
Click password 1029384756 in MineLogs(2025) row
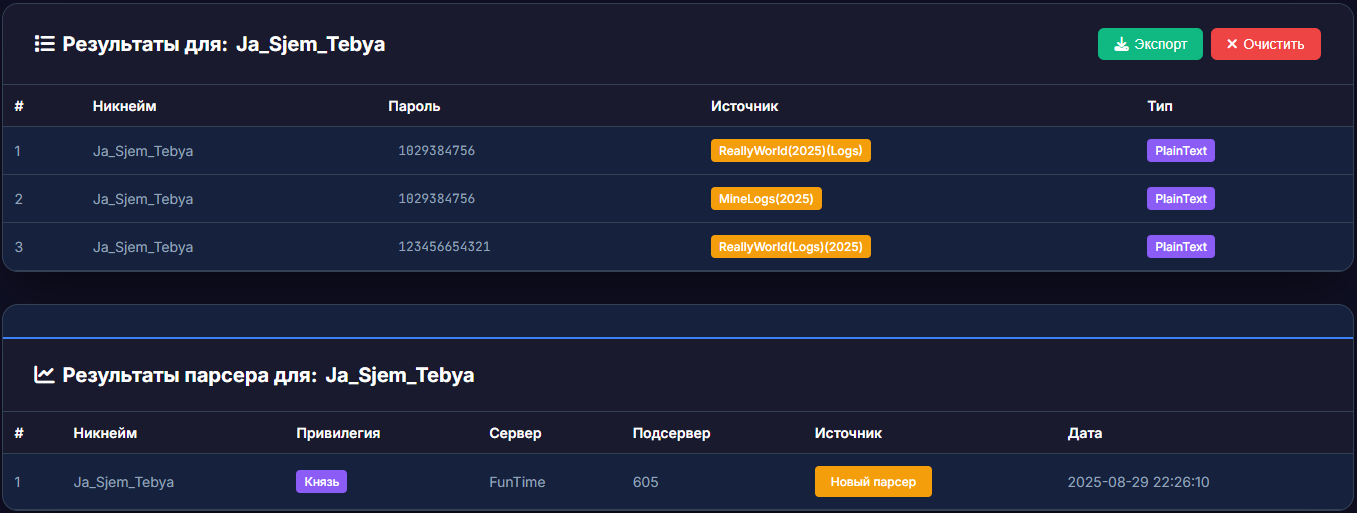pyautogui.click(x=436, y=199)
